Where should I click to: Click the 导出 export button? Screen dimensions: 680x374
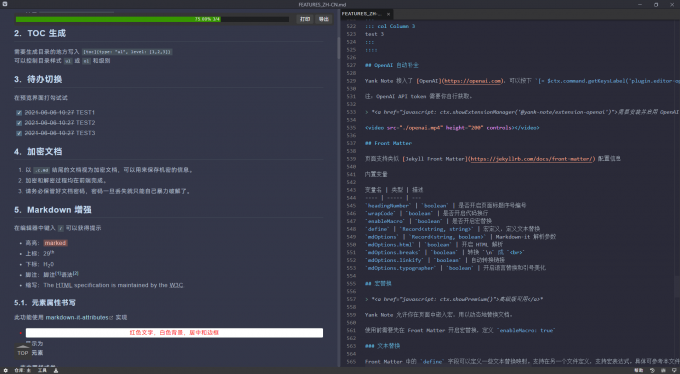(x=324, y=19)
